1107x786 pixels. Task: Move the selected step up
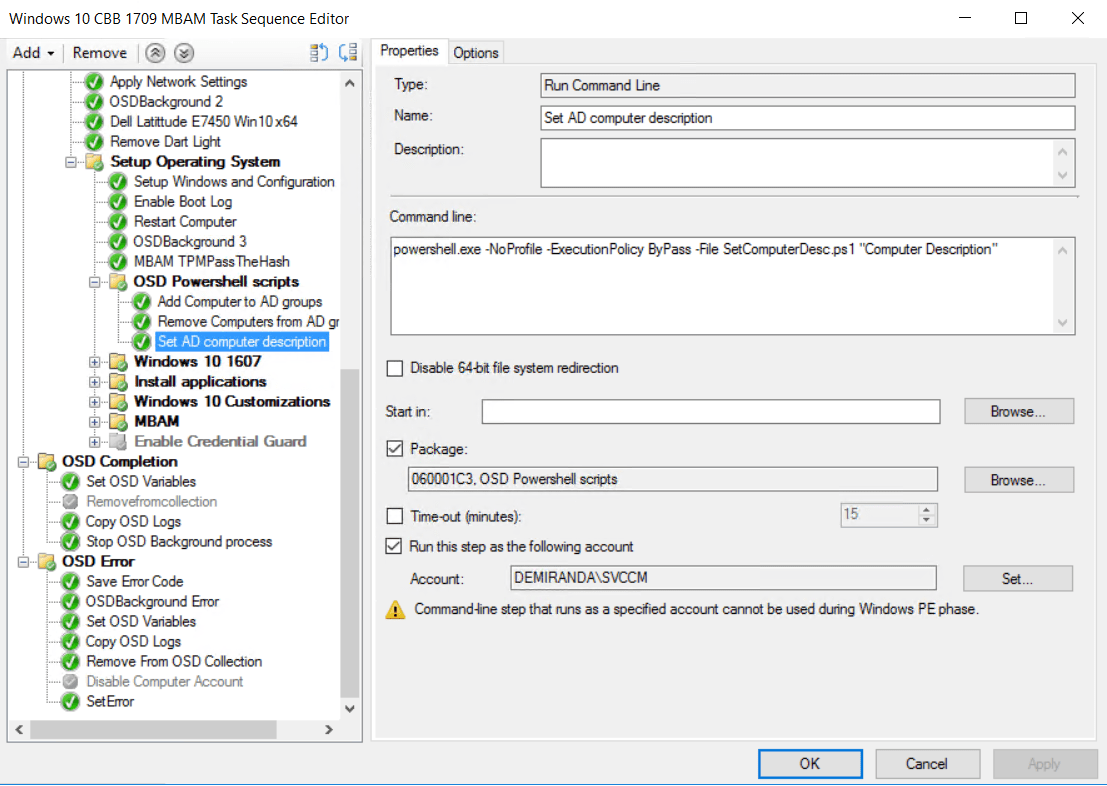coord(155,52)
